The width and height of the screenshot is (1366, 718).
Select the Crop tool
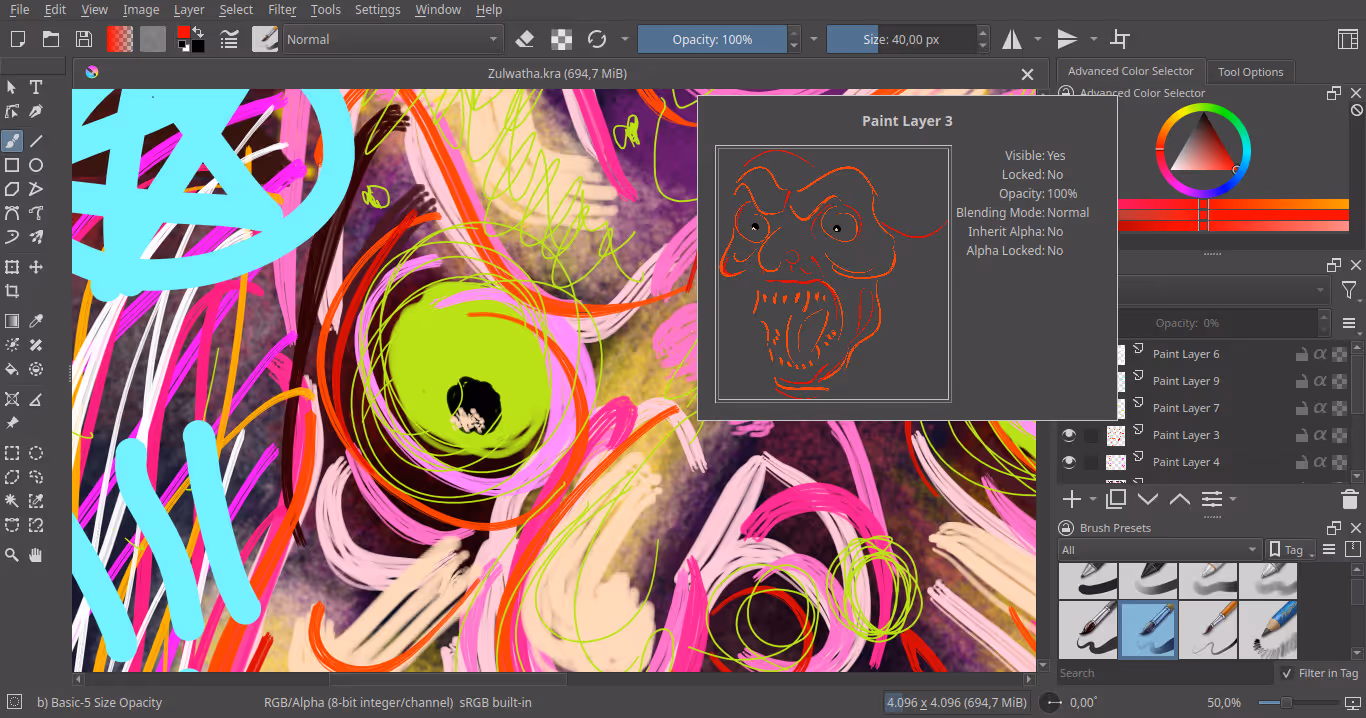point(12,291)
